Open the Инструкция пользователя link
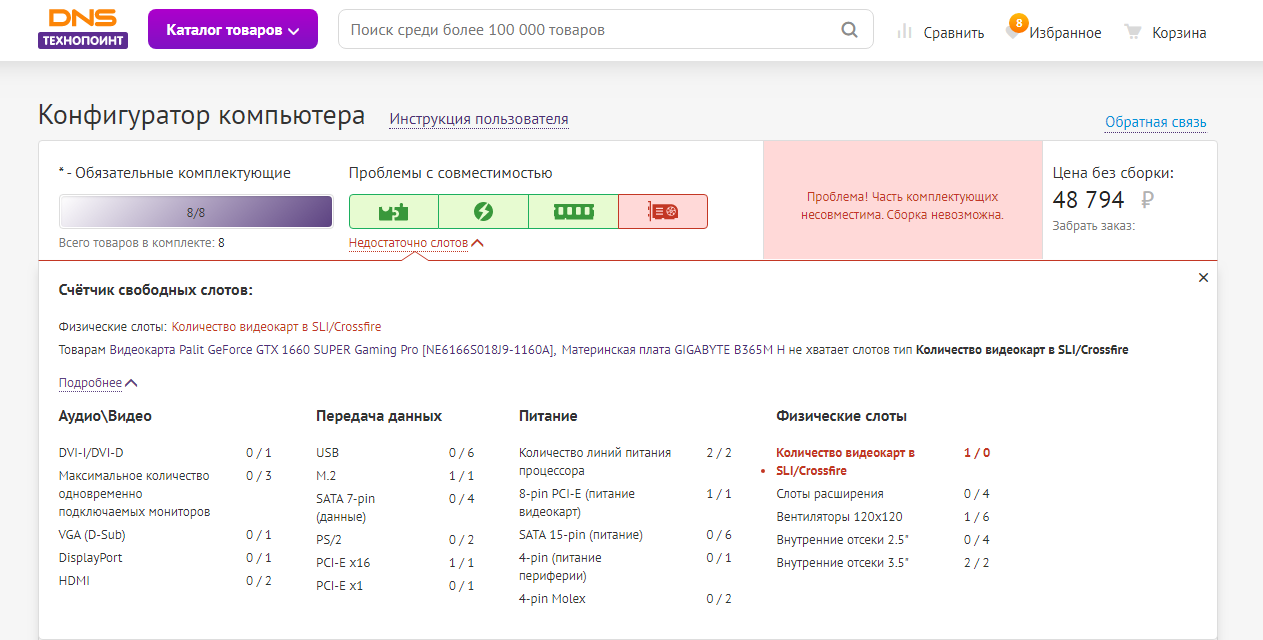 tap(479, 119)
